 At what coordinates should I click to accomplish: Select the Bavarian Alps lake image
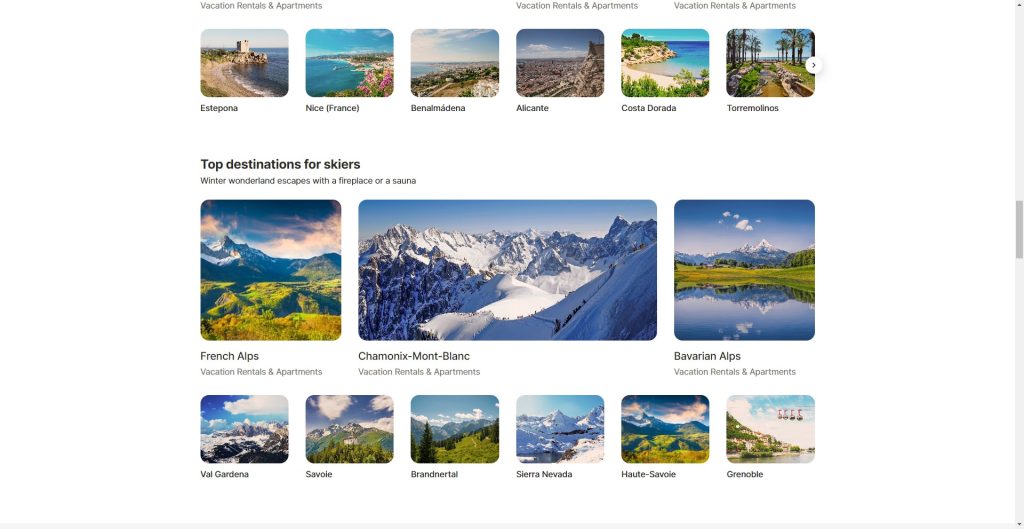[744, 270]
